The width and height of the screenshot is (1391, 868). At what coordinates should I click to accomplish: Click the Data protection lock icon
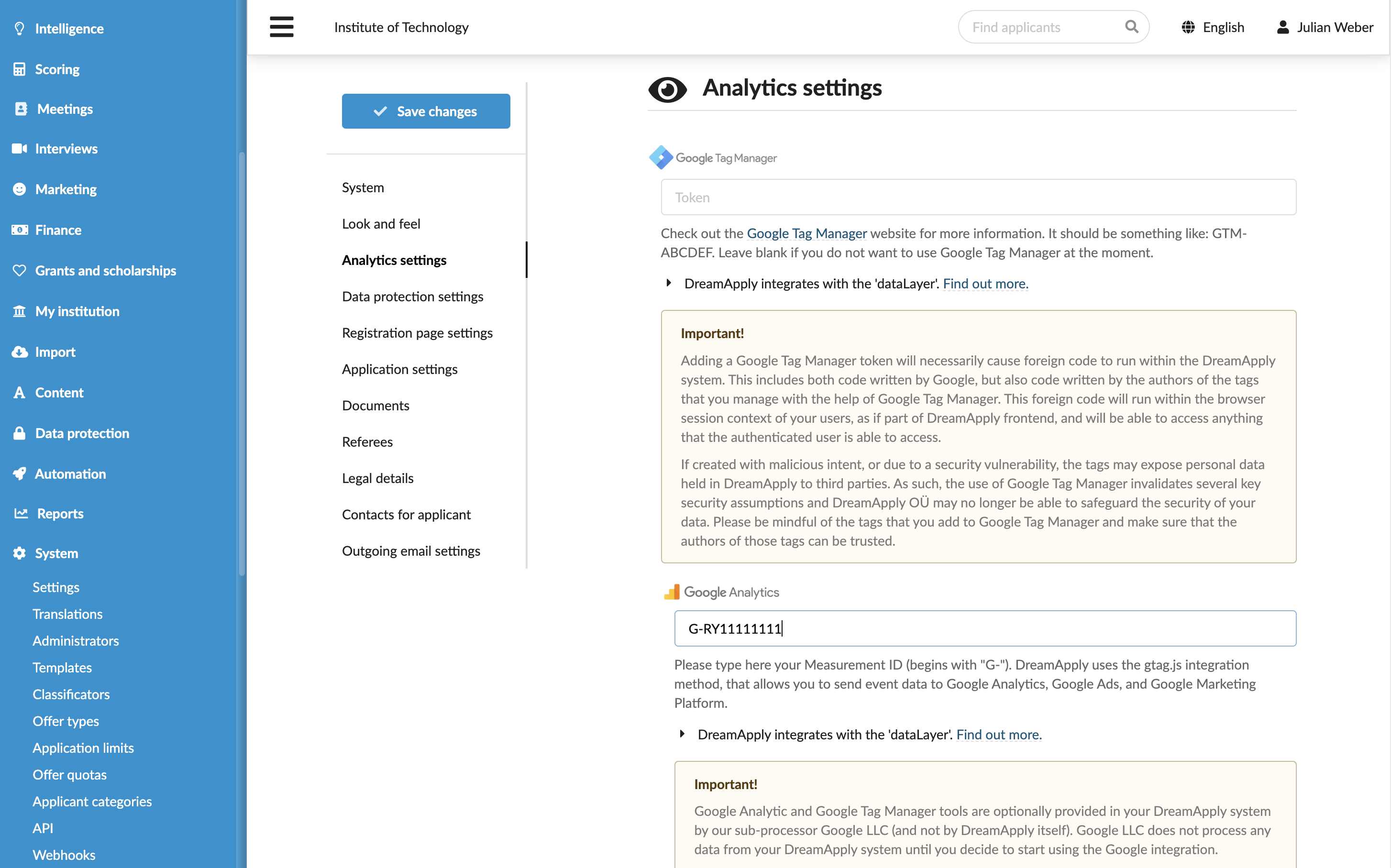click(x=20, y=433)
